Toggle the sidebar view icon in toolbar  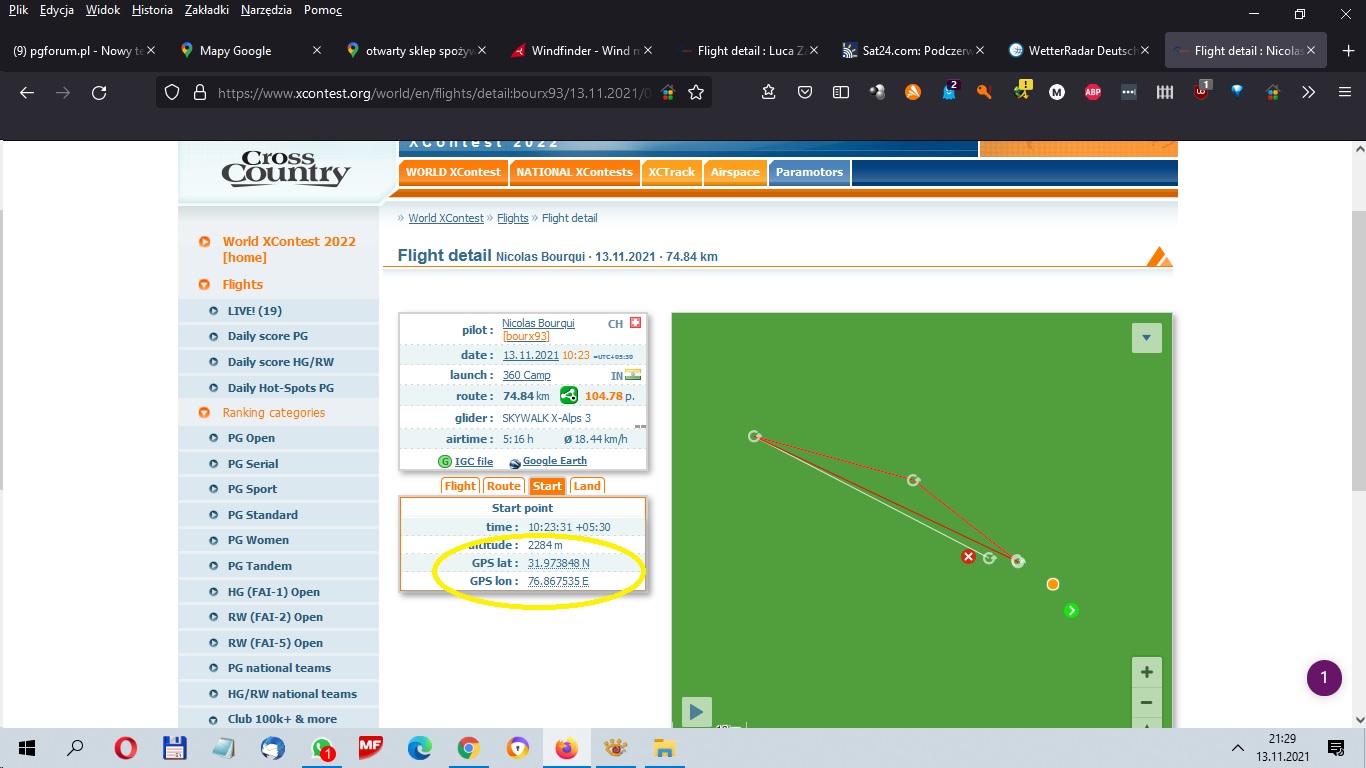[x=841, y=92]
